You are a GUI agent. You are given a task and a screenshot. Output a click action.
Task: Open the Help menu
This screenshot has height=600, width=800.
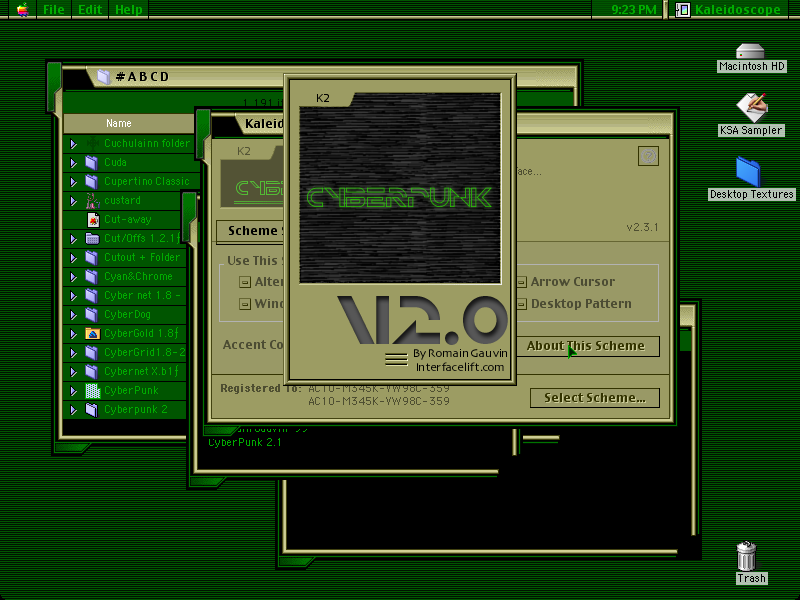(x=128, y=10)
